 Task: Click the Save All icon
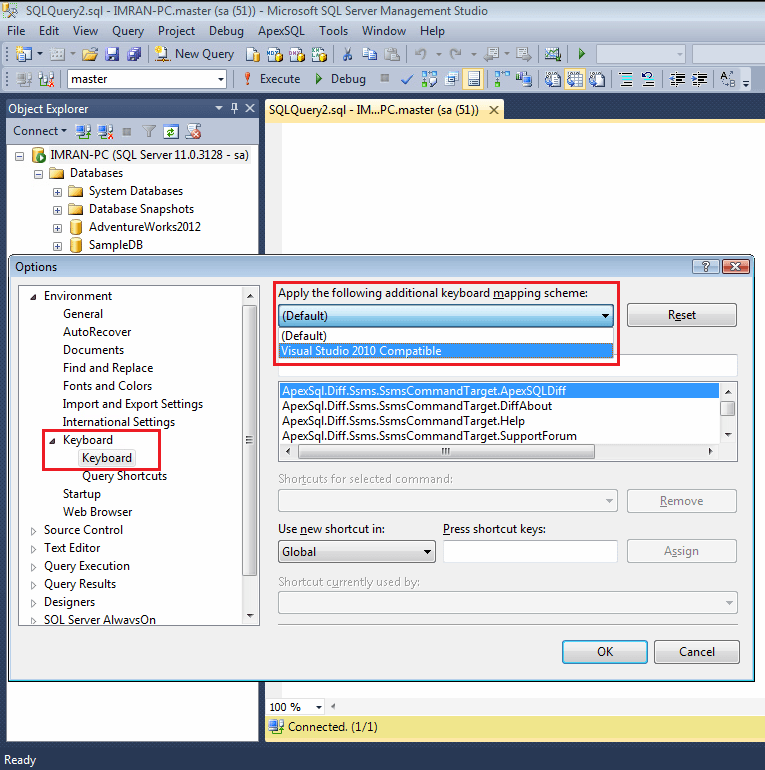(134, 54)
